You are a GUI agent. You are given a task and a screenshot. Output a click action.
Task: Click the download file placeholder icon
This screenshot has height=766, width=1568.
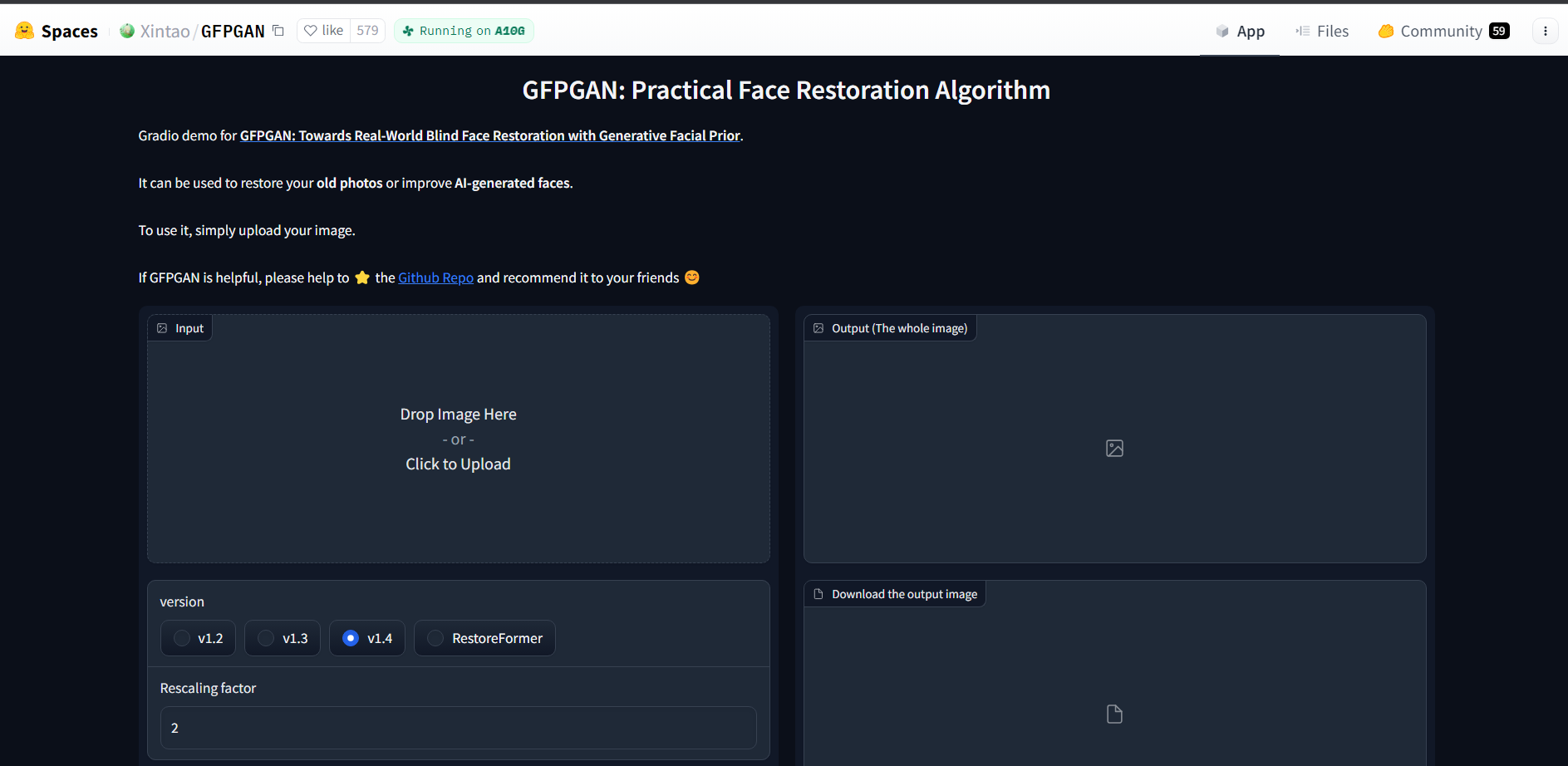coord(1114,714)
